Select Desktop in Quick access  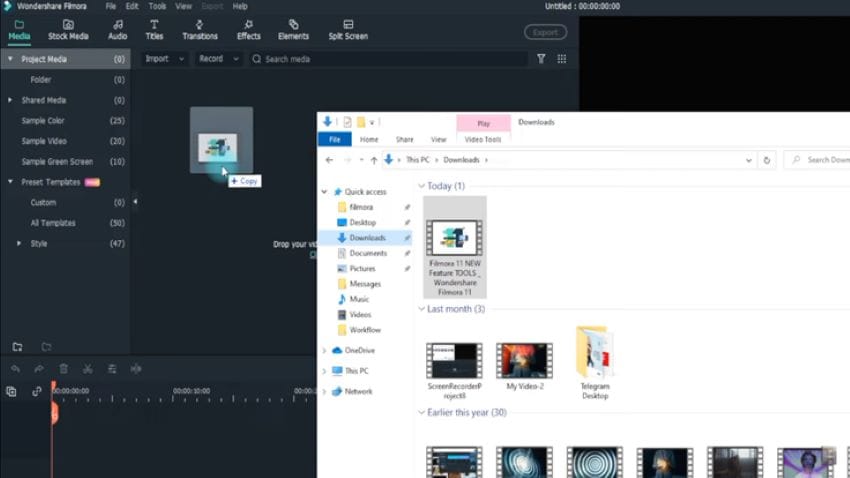tap(364, 222)
